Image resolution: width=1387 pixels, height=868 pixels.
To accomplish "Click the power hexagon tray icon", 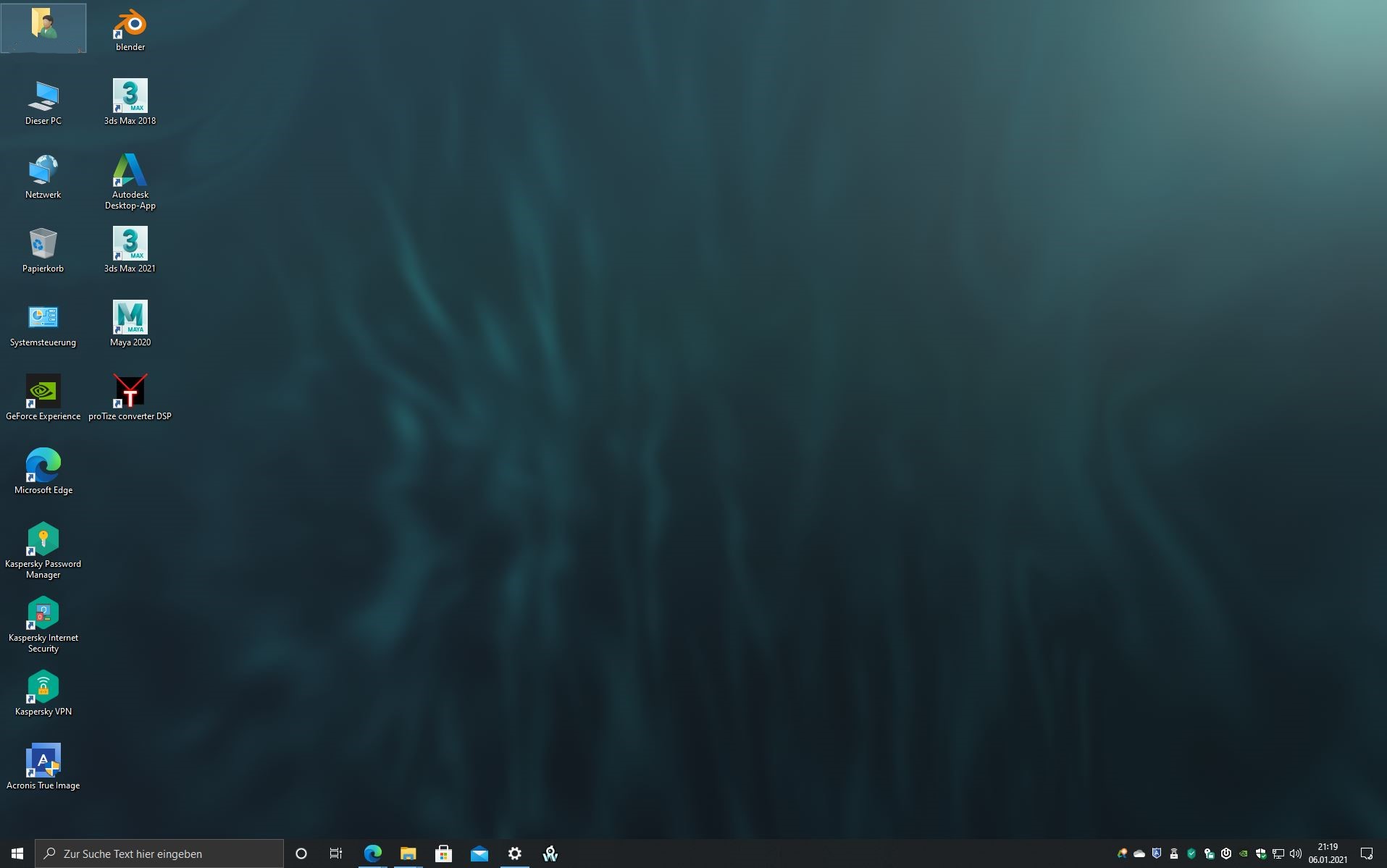I will (x=1226, y=854).
